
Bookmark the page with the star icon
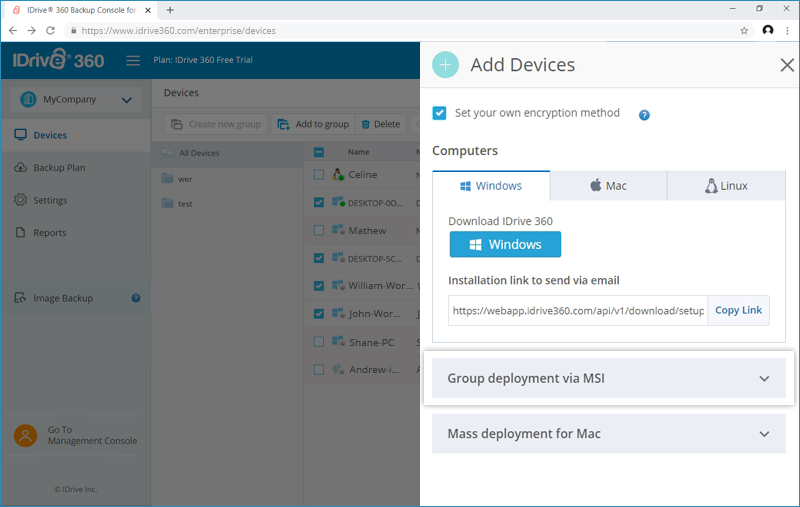point(744,31)
